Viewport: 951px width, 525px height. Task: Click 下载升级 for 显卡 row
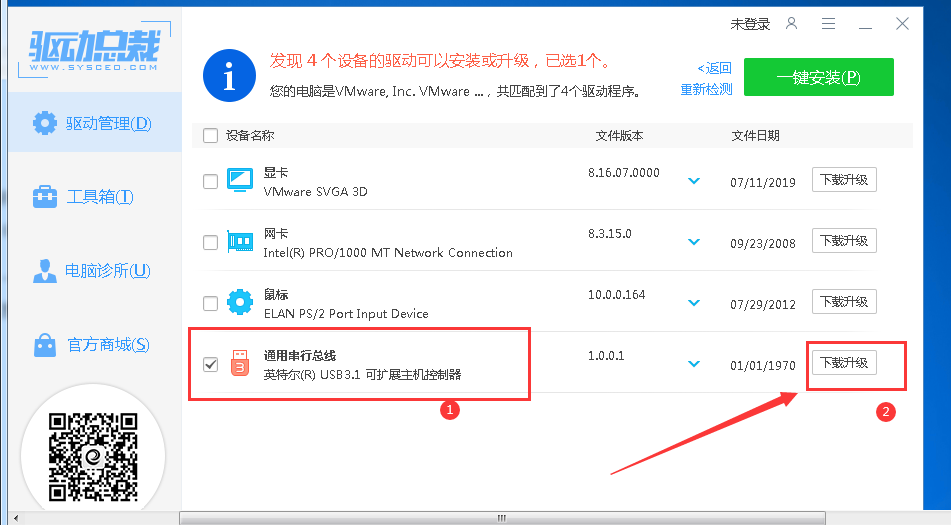click(844, 179)
